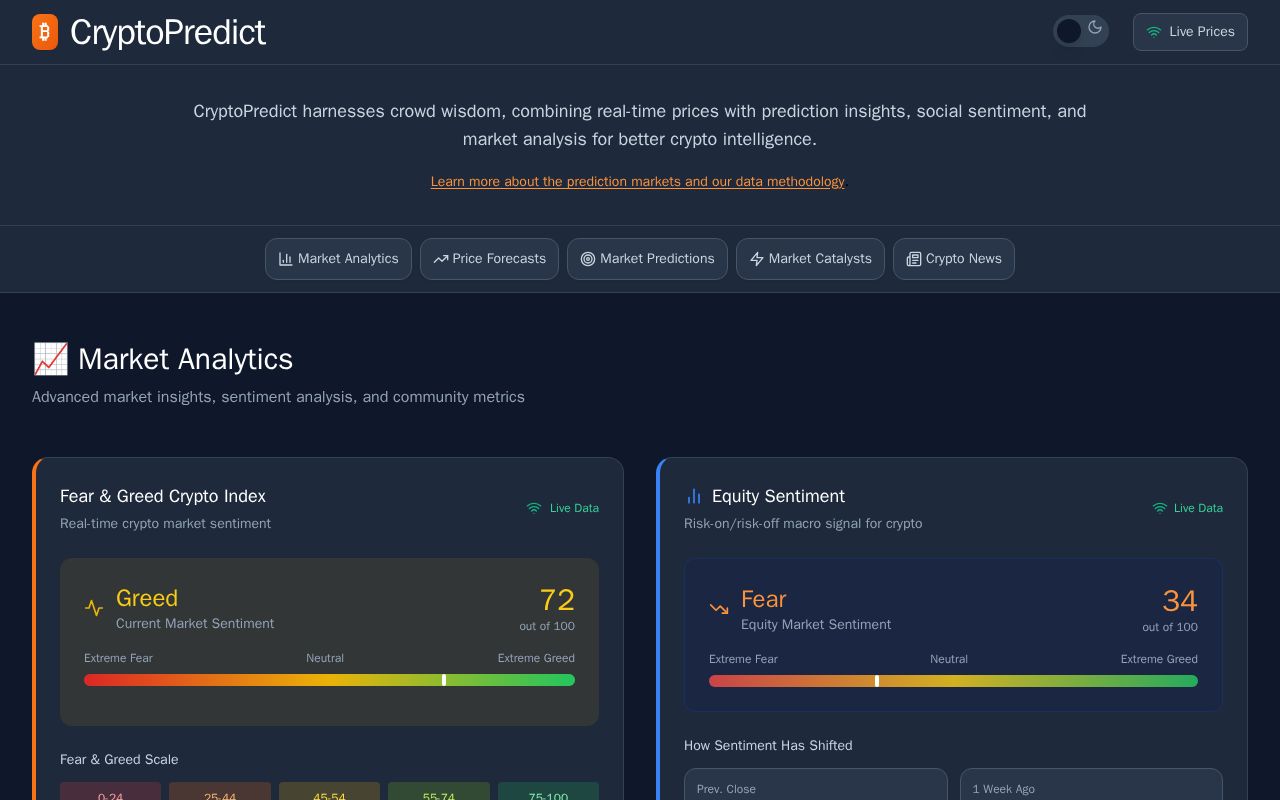Click the 1 Week Ago sentiment card
This screenshot has width=1280, height=800.
(1091, 784)
